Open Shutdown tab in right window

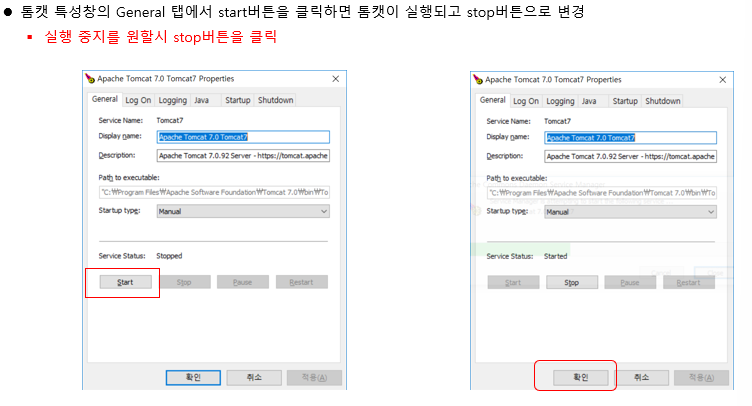[x=663, y=101]
